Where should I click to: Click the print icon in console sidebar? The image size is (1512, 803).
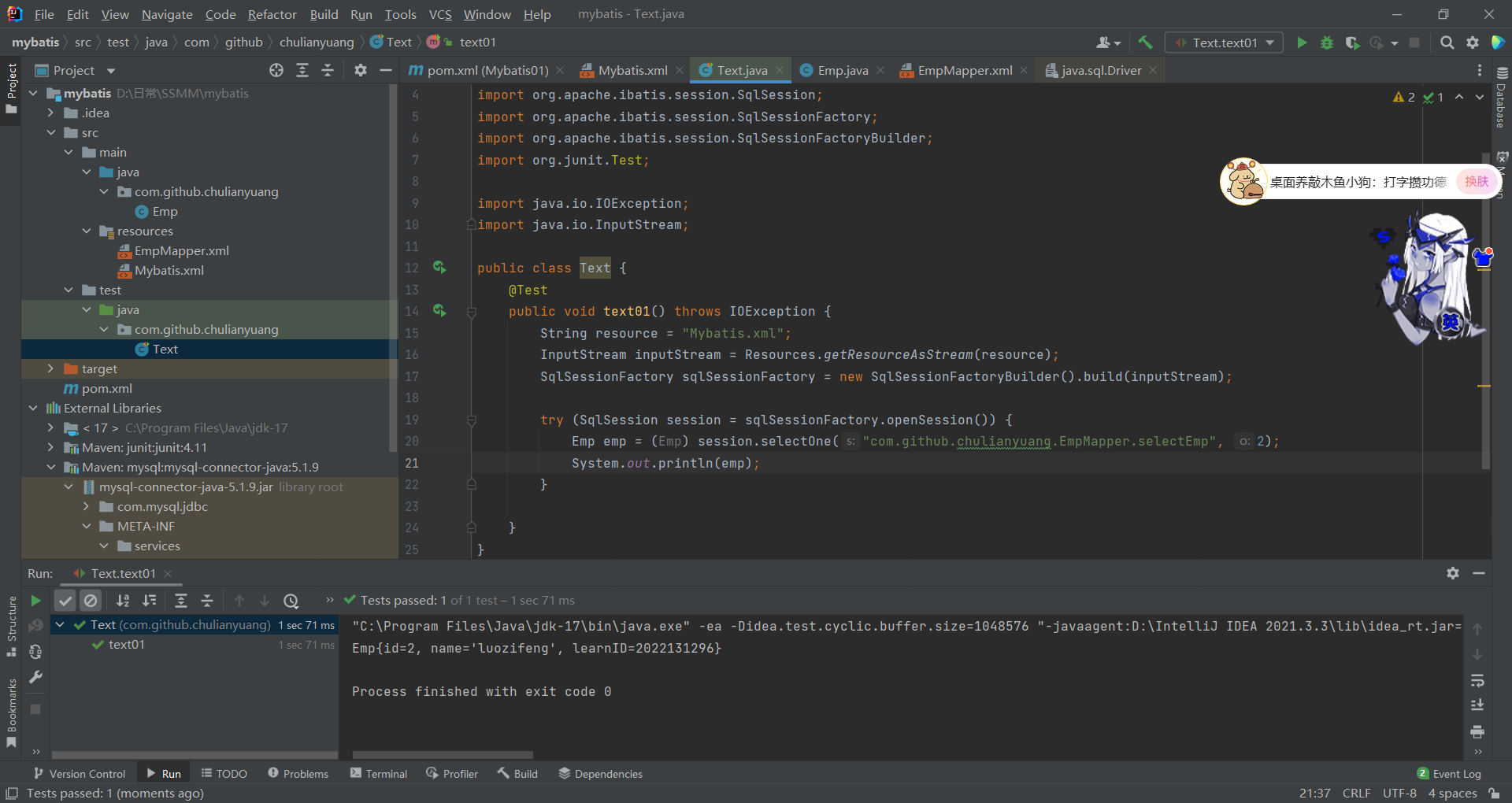click(x=1477, y=731)
